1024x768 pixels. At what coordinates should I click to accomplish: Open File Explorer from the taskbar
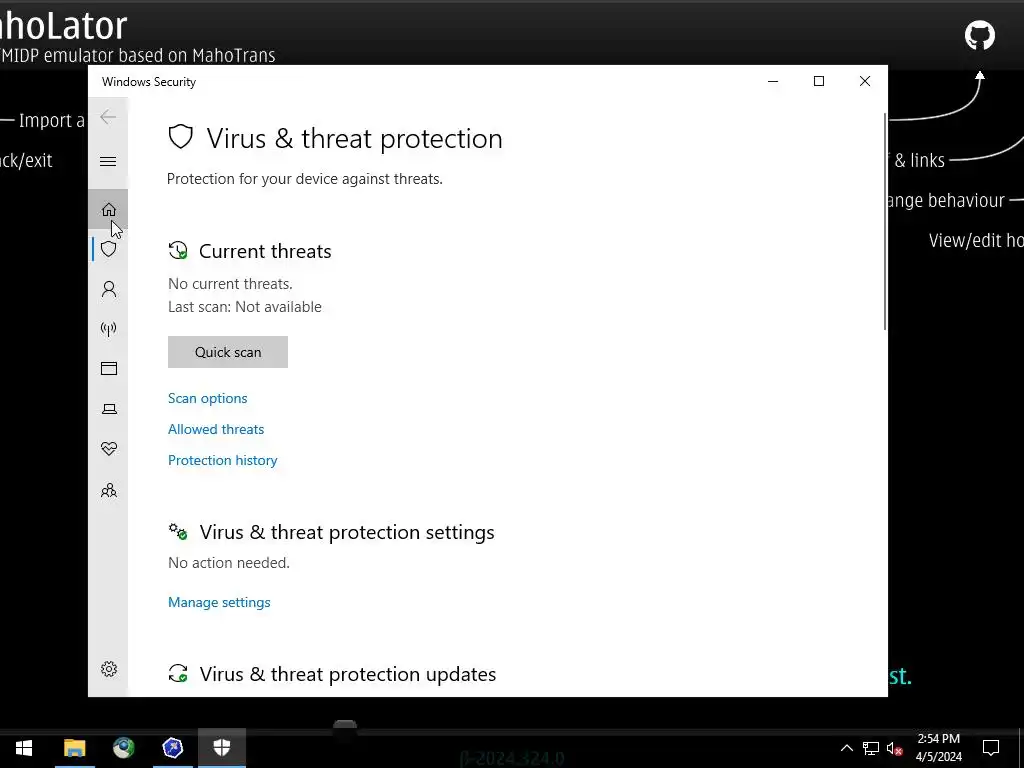pyautogui.click(x=74, y=748)
